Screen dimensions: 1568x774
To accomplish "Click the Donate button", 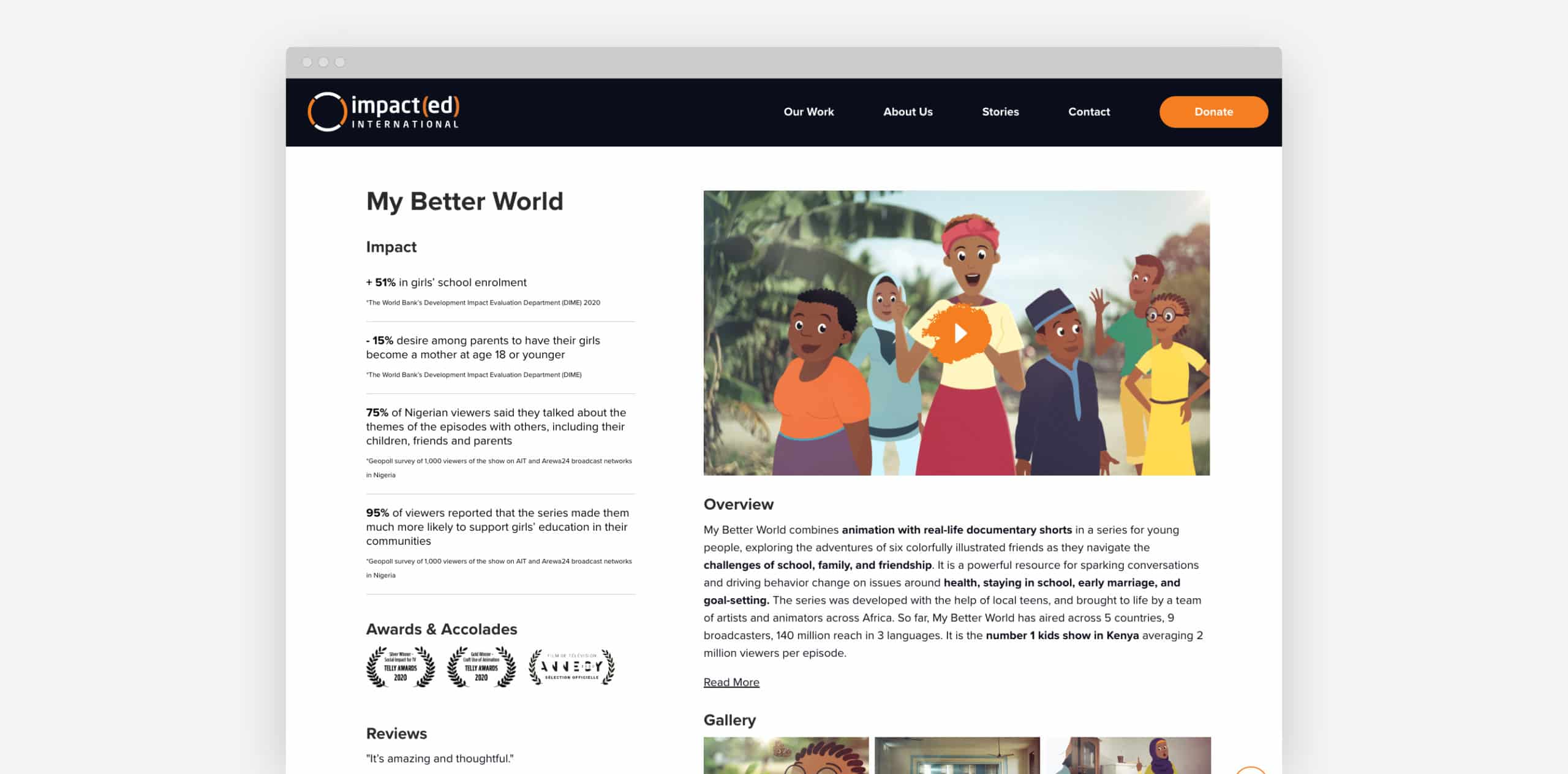I will tap(1213, 112).
